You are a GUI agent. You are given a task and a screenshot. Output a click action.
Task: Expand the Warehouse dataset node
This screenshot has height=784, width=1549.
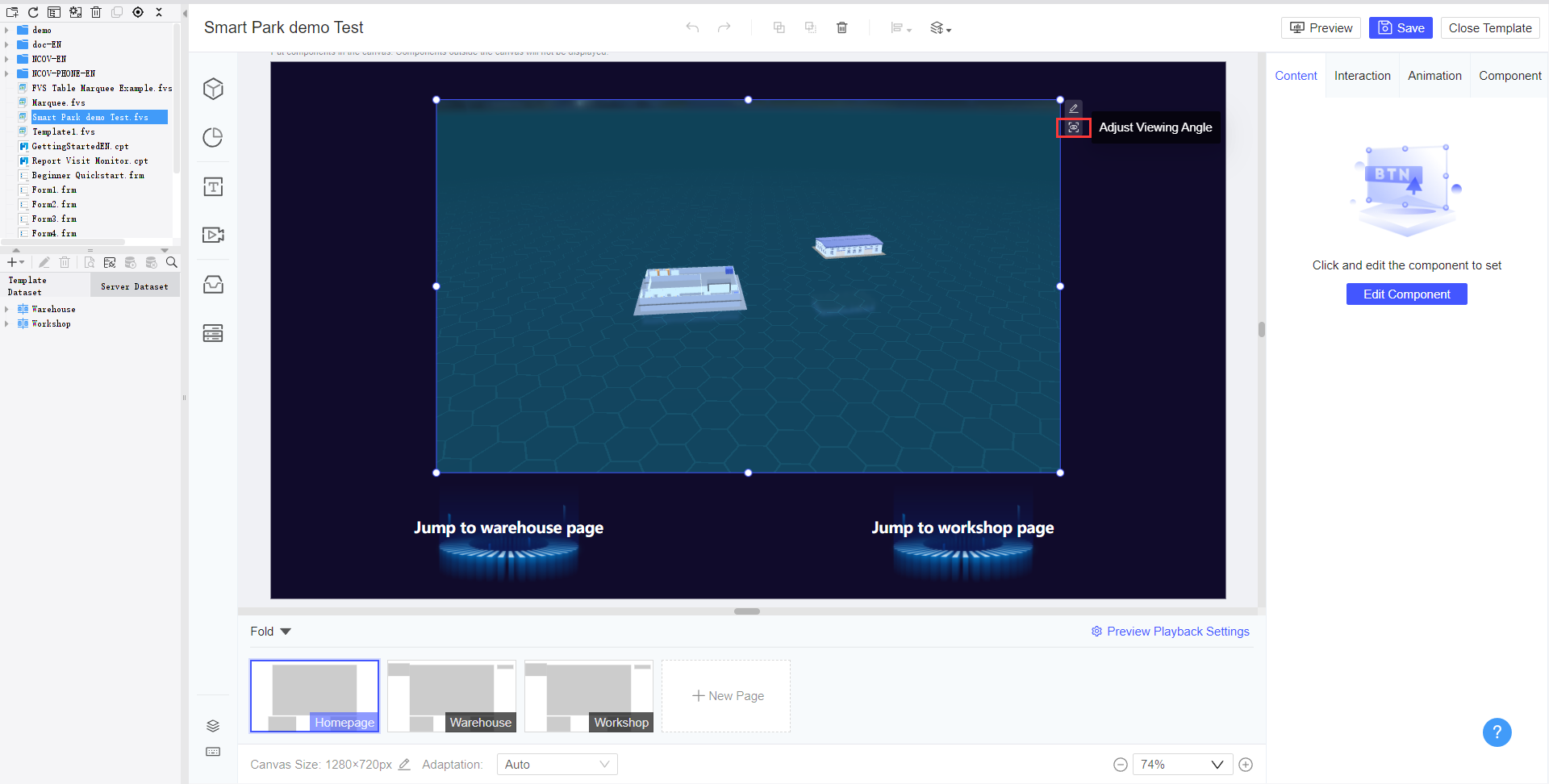[7, 309]
